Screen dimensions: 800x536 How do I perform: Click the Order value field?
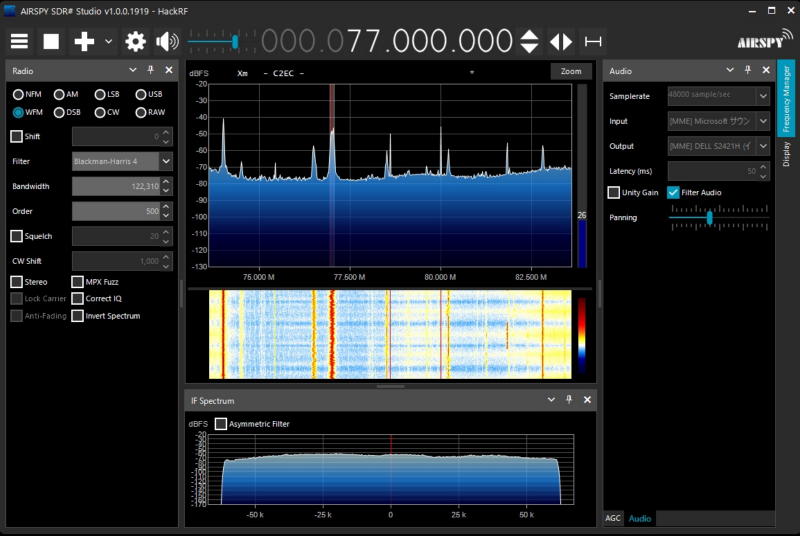click(116, 211)
